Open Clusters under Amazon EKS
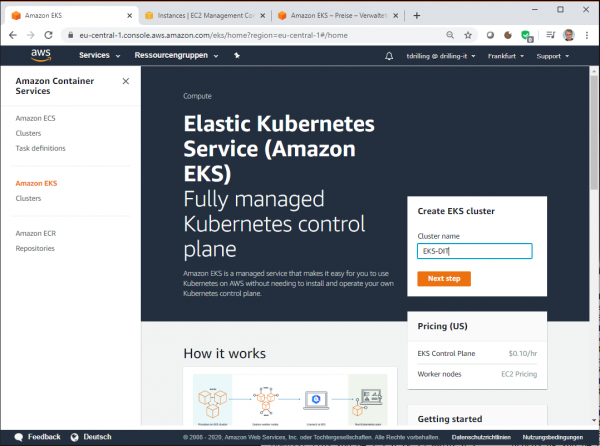The height and width of the screenshot is (446, 600). [28, 198]
